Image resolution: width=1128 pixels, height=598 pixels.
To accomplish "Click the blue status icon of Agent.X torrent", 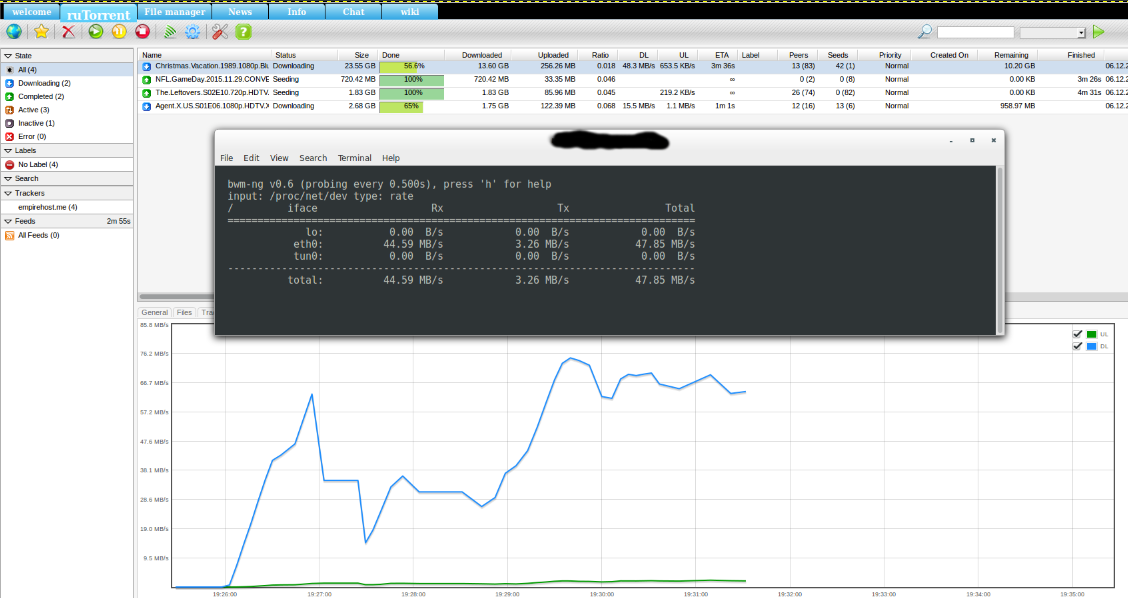I will [147, 107].
